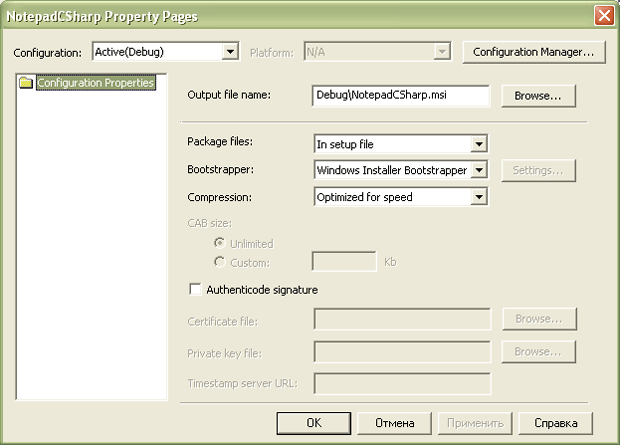Open the Configuration dropdown arrow
Screen dimensions: 620x445
tap(230, 51)
